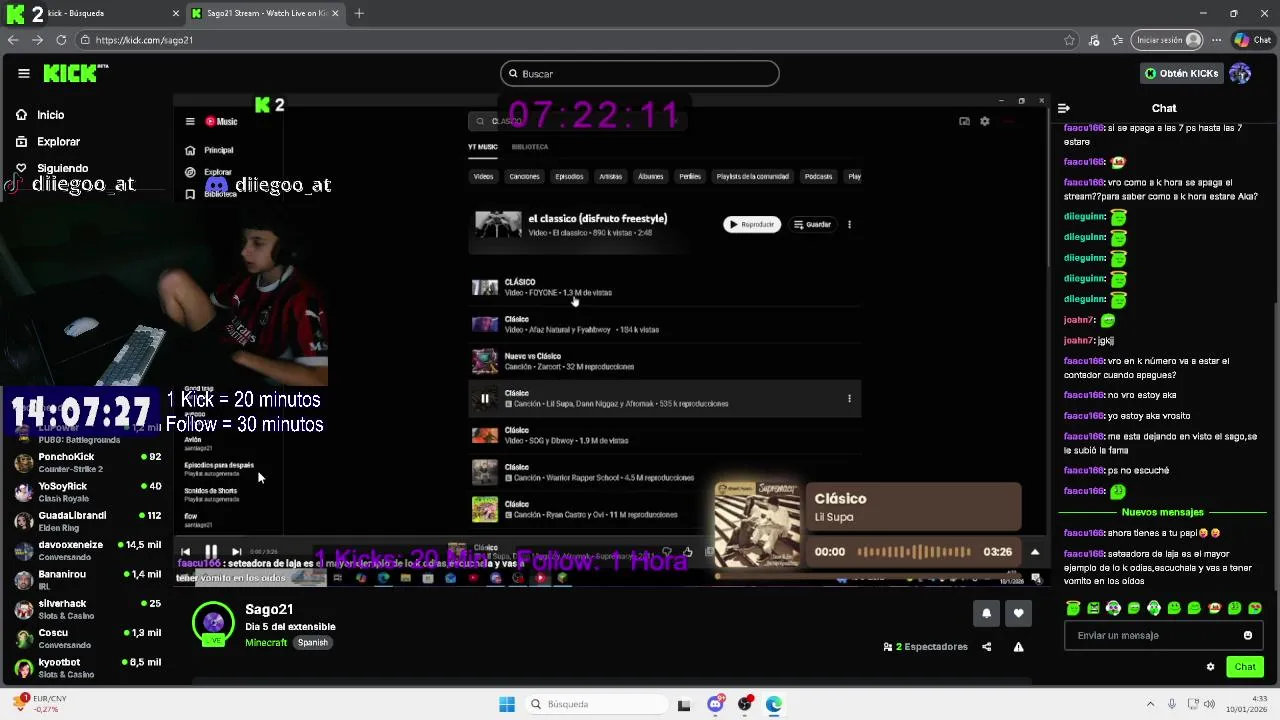Open GuadaLibrandi channel in sidebar

pyautogui.click(x=88, y=521)
